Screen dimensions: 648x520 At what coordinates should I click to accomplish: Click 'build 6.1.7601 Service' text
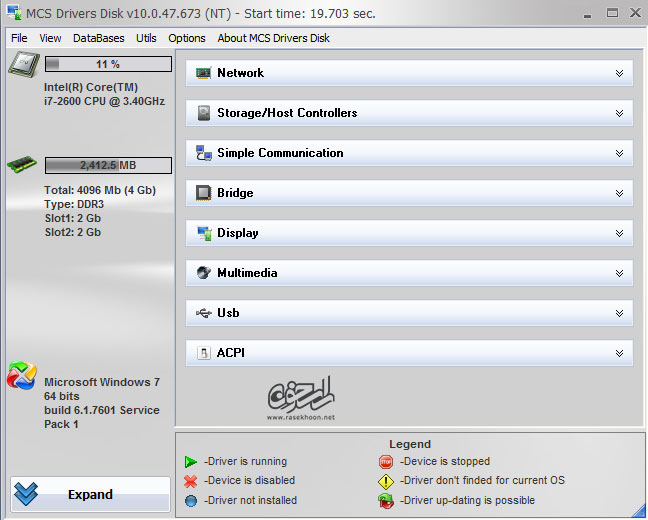click(x=102, y=410)
